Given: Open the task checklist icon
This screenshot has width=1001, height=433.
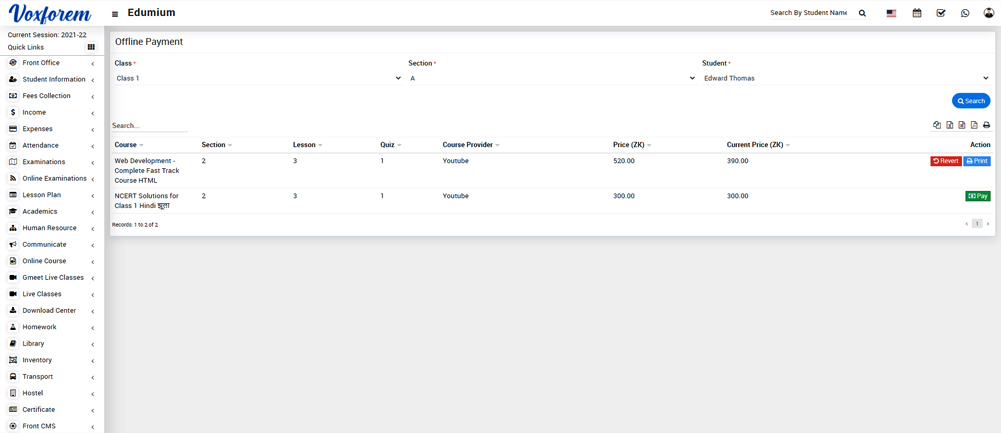Looking at the screenshot, I should (x=940, y=14).
